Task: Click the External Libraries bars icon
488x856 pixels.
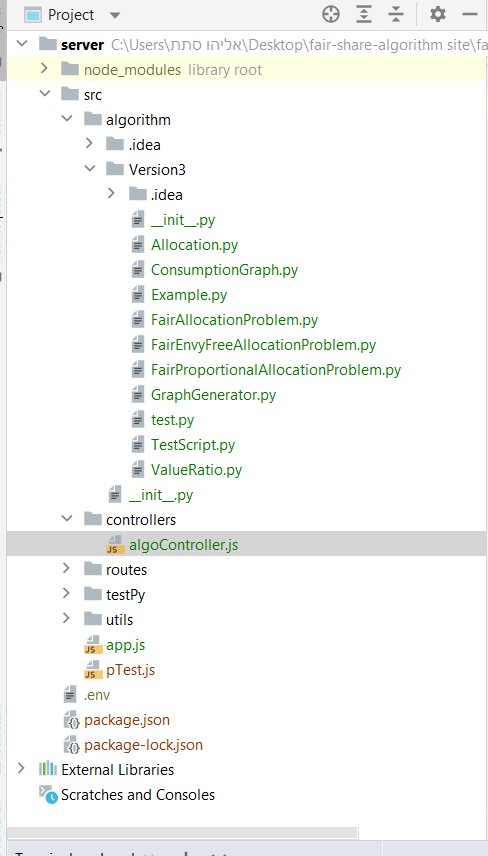Action: pyautogui.click(x=48, y=769)
